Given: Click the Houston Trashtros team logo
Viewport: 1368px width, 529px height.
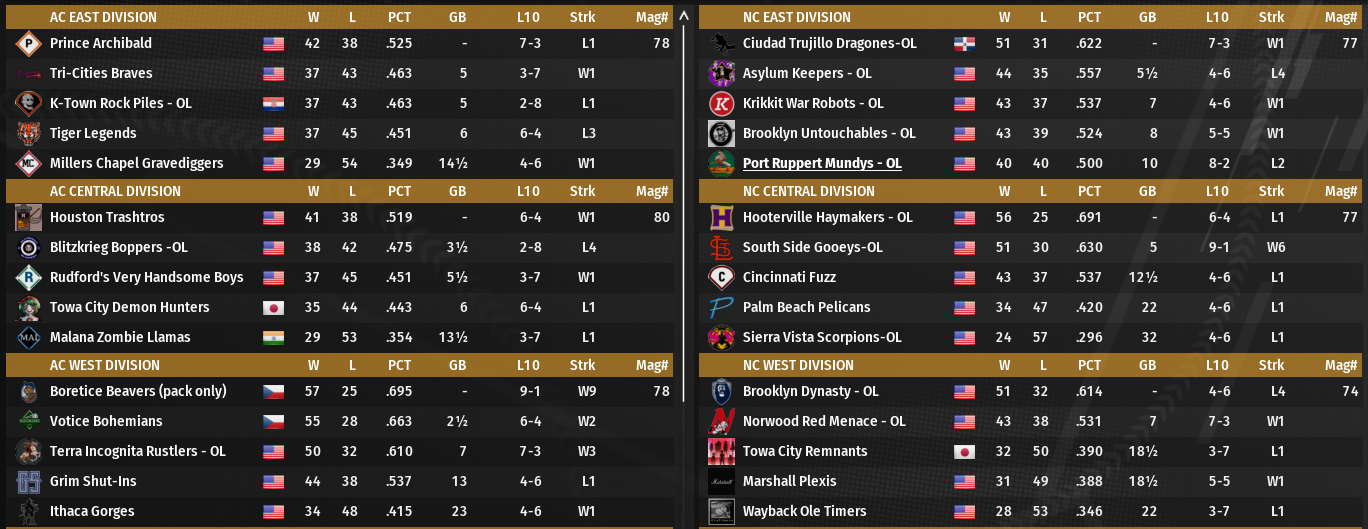Looking at the screenshot, I should tap(28, 218).
